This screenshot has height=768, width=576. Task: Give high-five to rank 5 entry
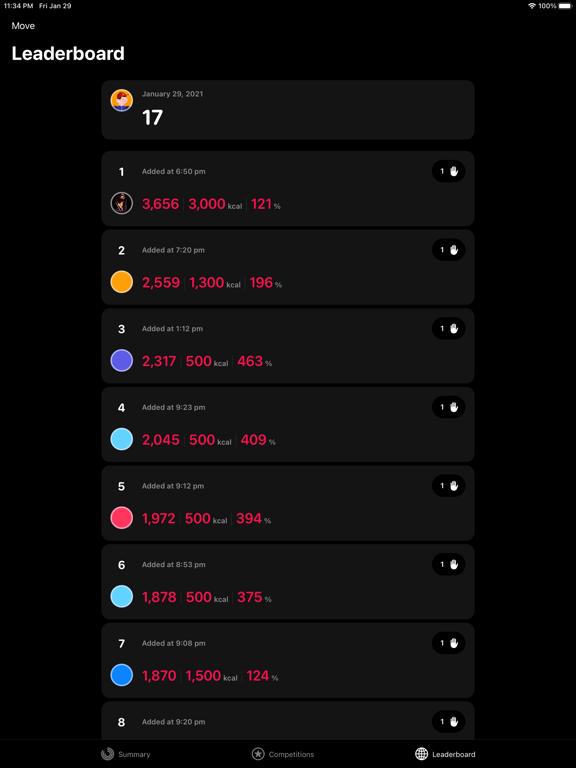coord(448,486)
